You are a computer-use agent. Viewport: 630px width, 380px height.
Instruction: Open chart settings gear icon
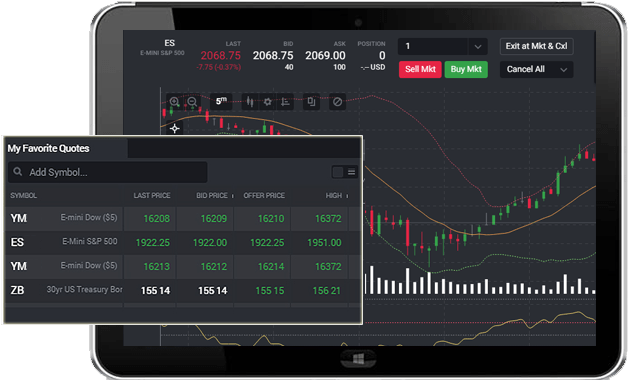pos(268,102)
